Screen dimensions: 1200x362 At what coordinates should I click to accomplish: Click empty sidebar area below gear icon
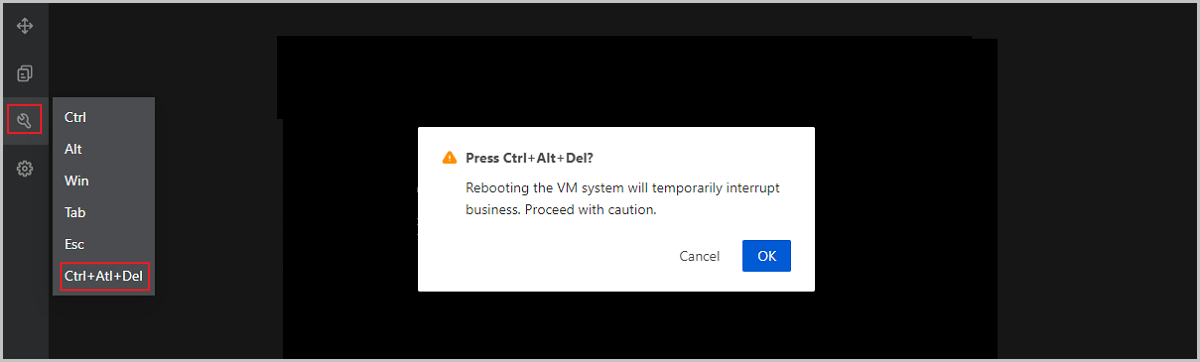tap(25, 270)
